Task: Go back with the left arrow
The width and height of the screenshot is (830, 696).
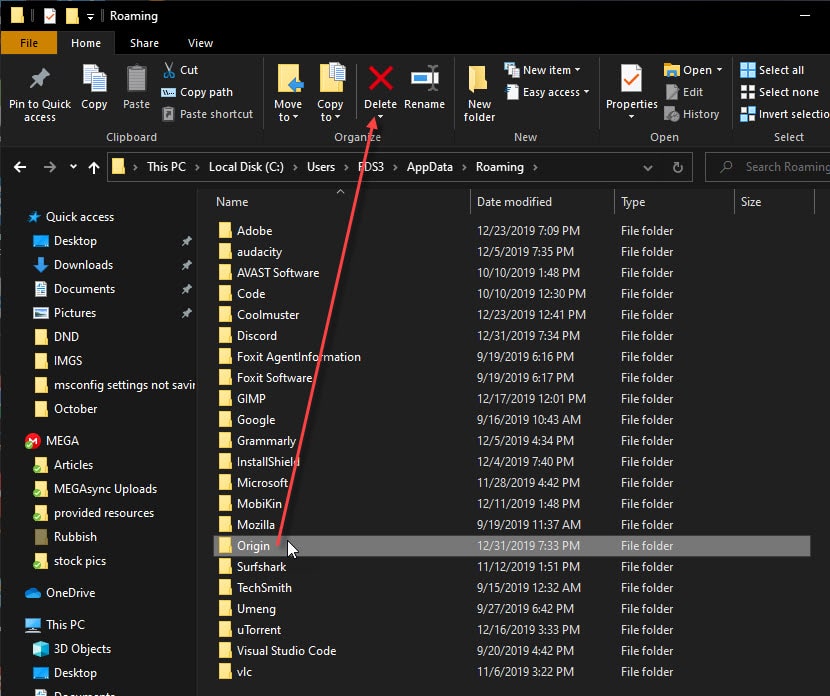Action: [20, 167]
